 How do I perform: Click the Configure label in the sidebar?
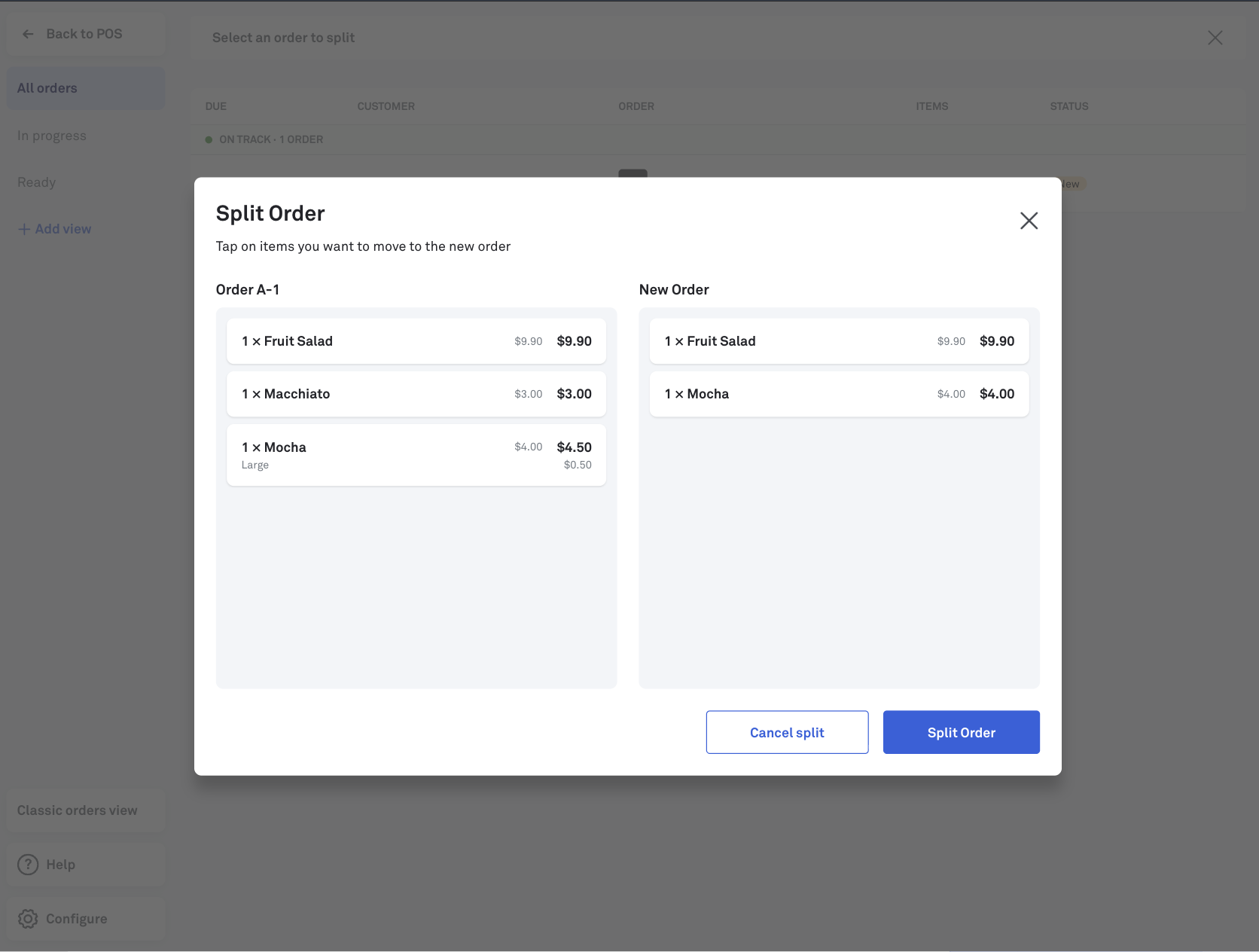pos(77,919)
